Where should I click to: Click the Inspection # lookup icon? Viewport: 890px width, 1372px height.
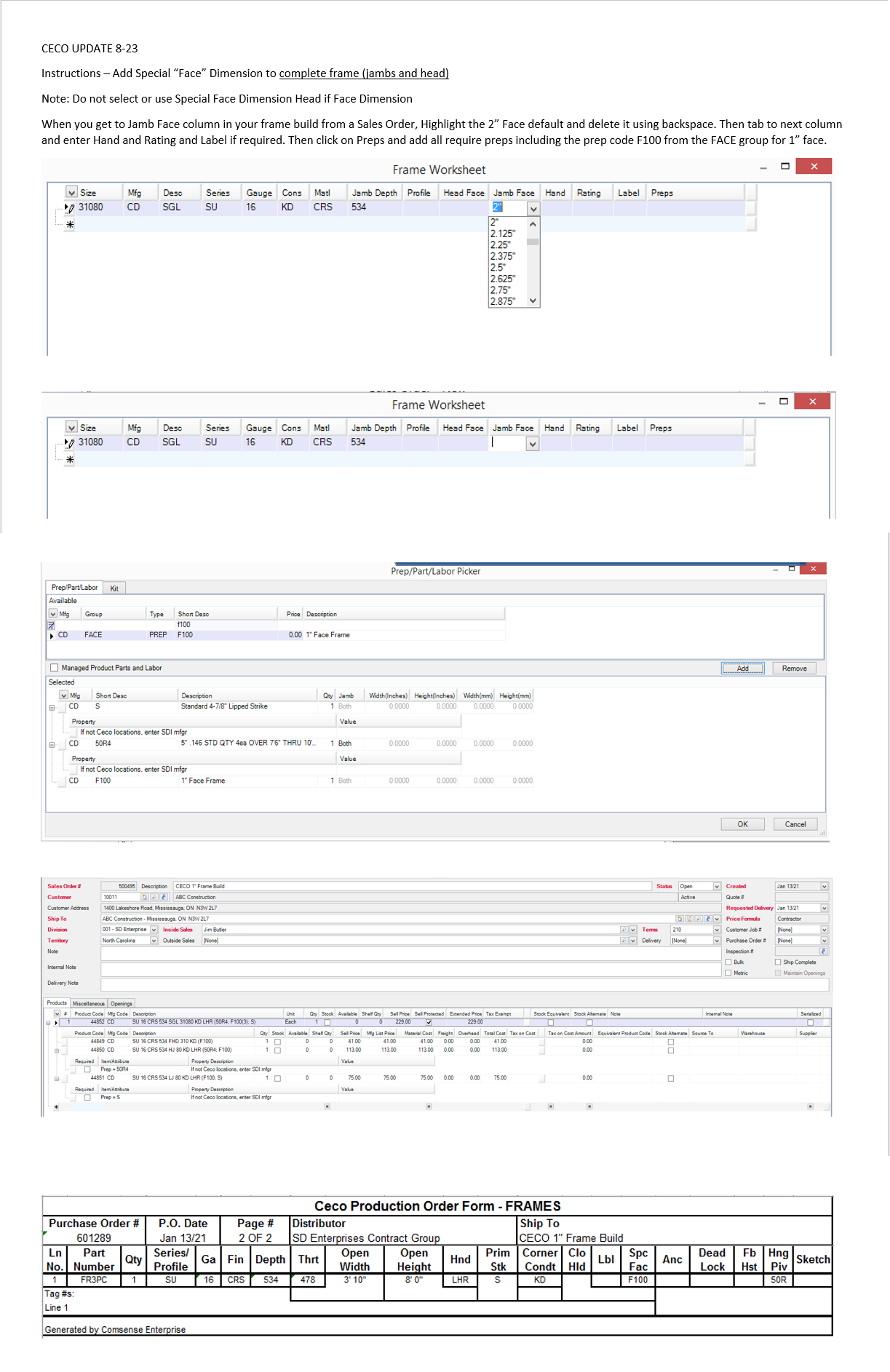click(824, 952)
